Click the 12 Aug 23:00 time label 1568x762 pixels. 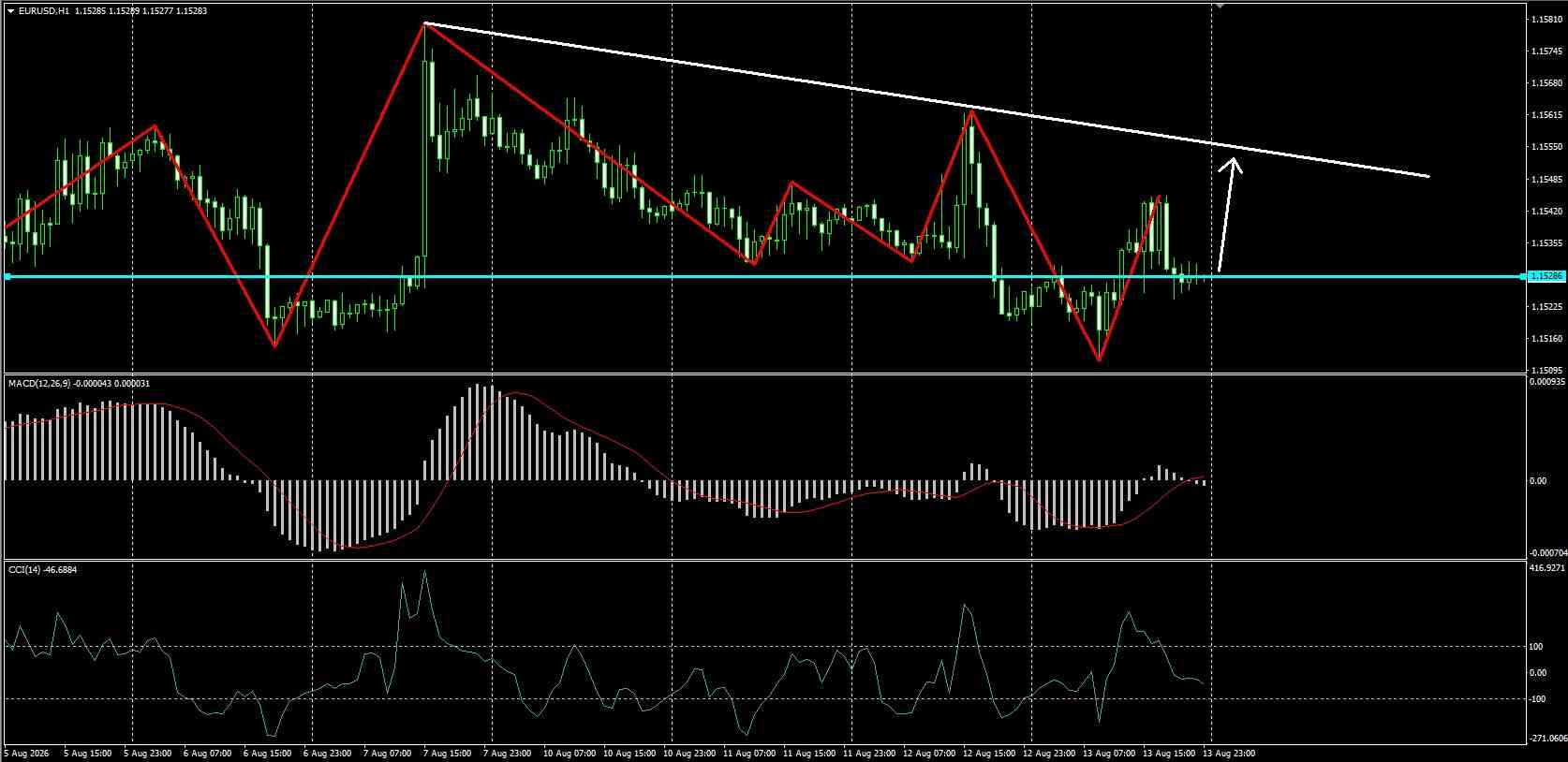1049,753
